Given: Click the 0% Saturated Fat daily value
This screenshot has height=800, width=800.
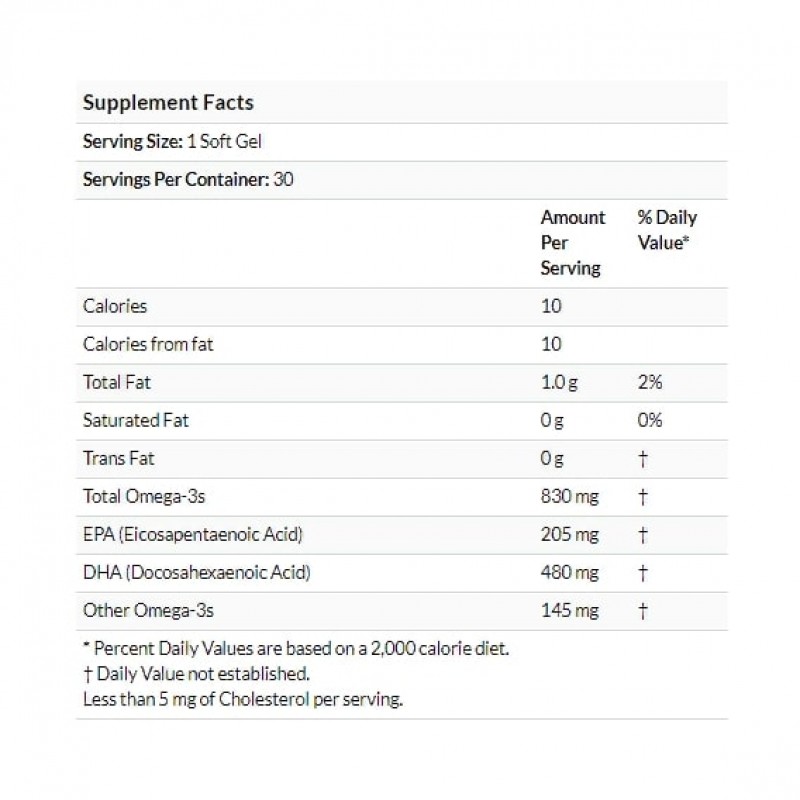Looking at the screenshot, I should pos(650,420).
